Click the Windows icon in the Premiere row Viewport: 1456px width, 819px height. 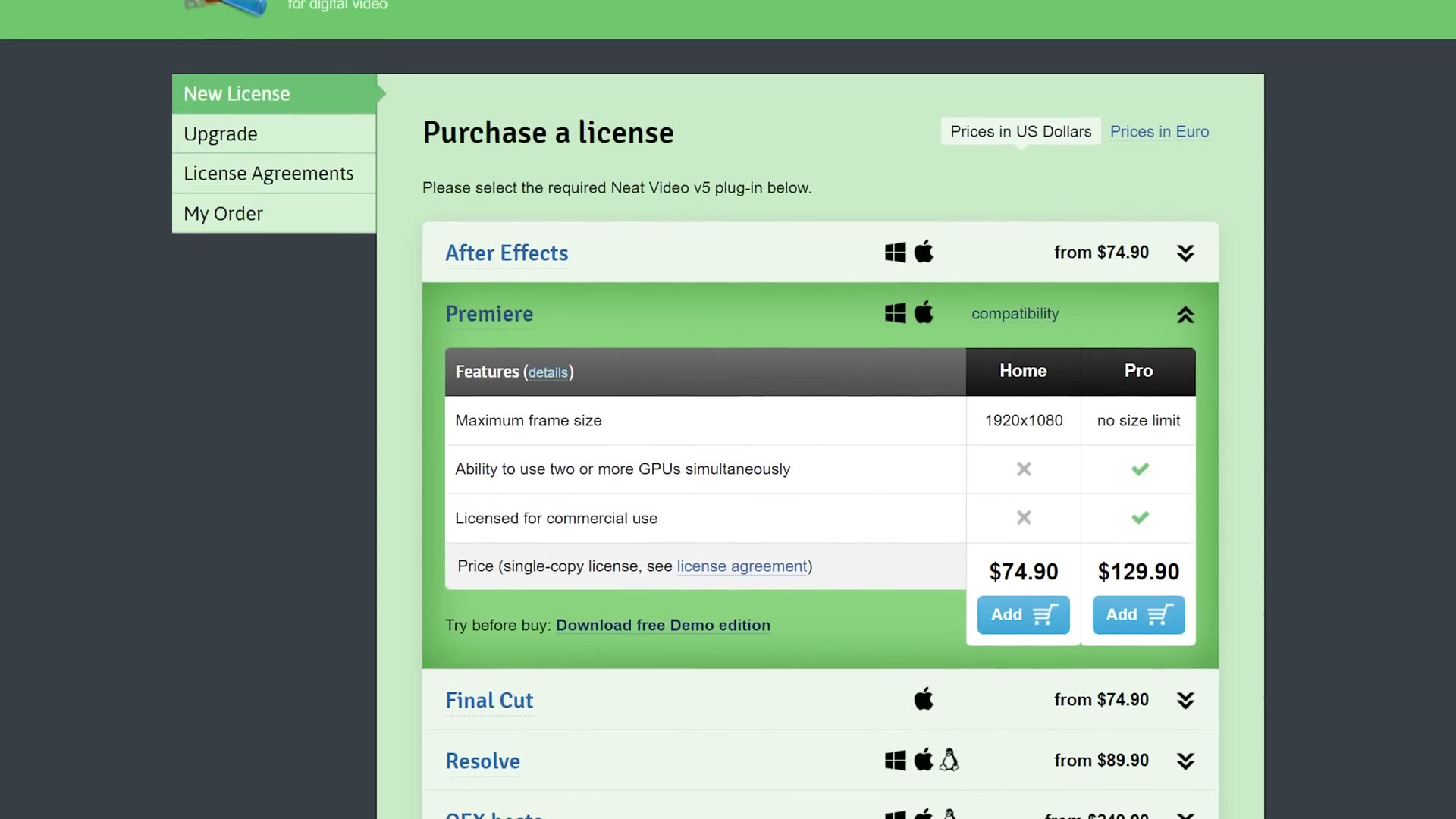[x=895, y=313]
